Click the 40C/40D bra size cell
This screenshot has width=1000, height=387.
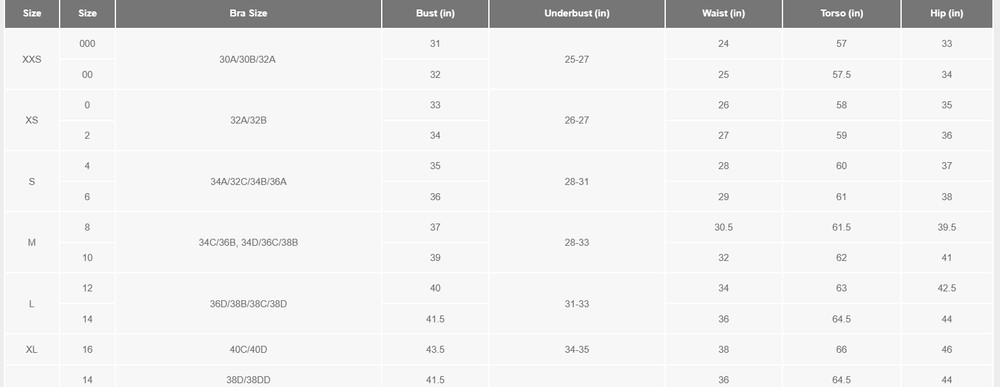point(248,350)
